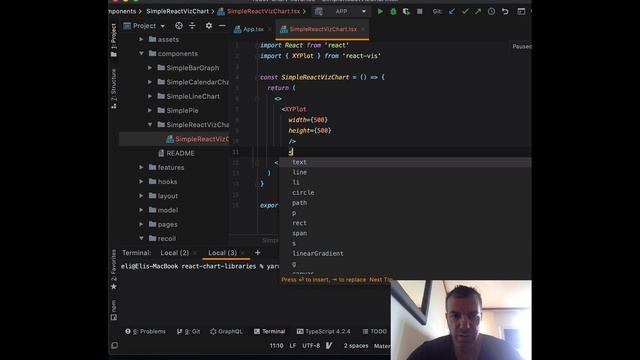Open the Git tool window tab

(x=189, y=331)
